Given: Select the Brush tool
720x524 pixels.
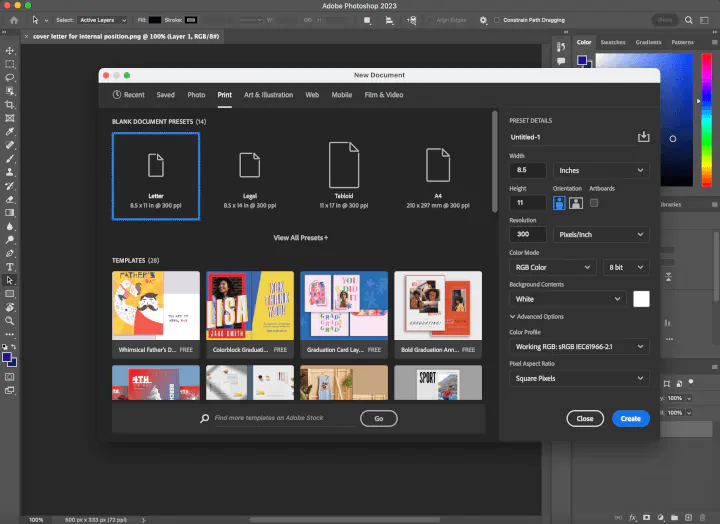Looking at the screenshot, I should [x=10, y=159].
